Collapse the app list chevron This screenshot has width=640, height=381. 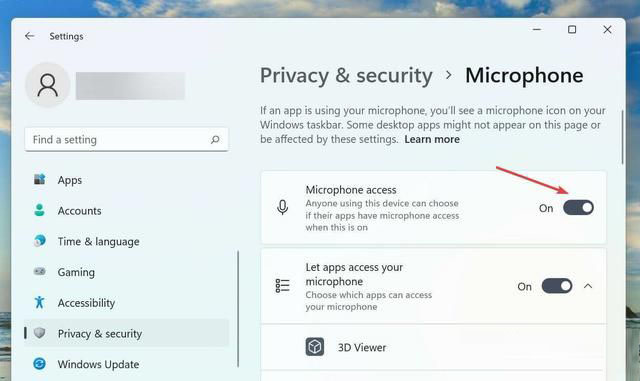tap(588, 286)
